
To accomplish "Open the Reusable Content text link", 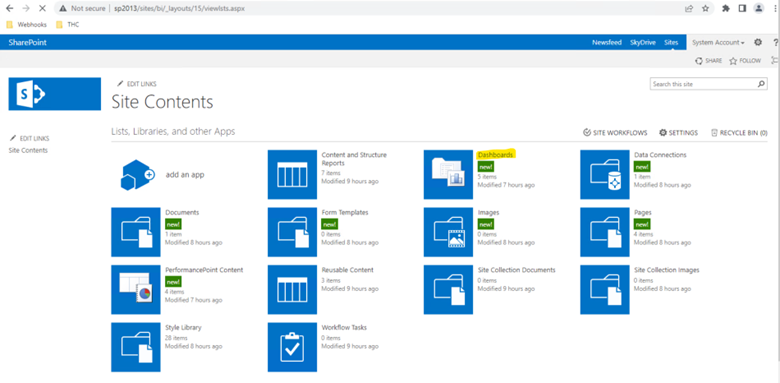I will pos(347,270).
